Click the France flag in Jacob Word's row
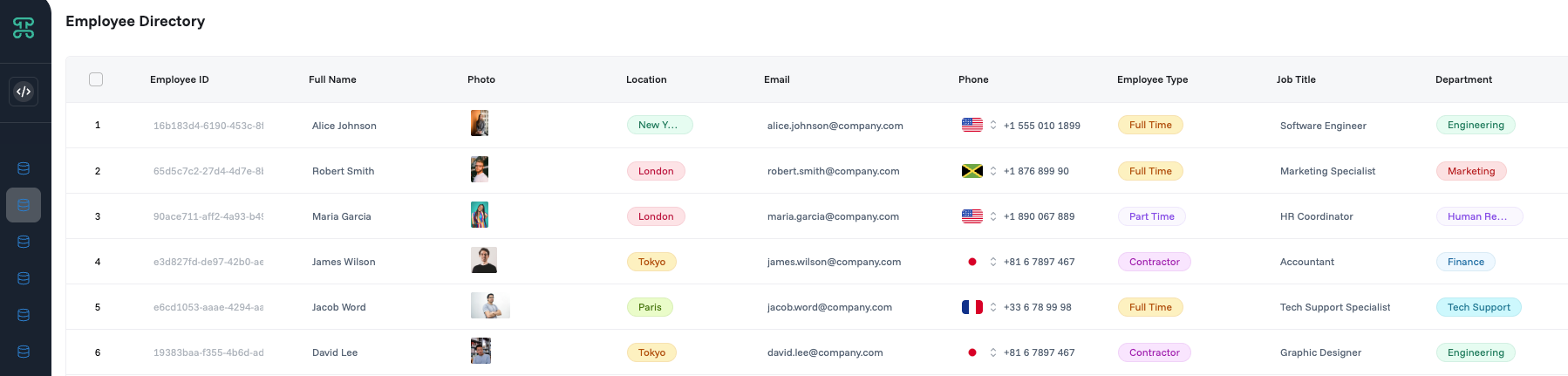Image resolution: width=1568 pixels, height=376 pixels. [972, 307]
